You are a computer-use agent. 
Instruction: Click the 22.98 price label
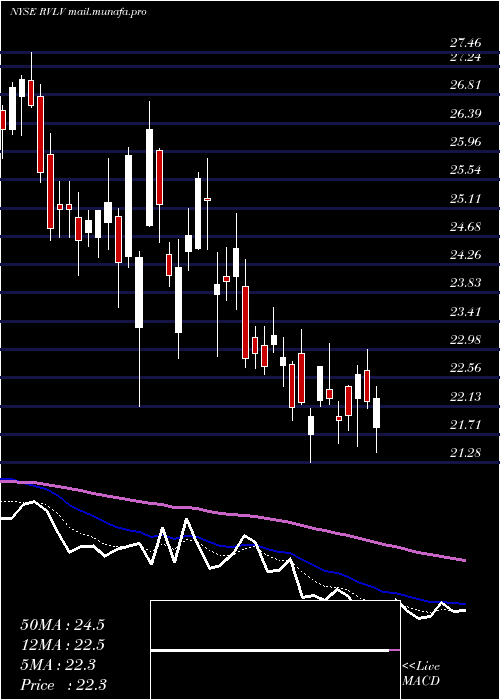(466, 339)
